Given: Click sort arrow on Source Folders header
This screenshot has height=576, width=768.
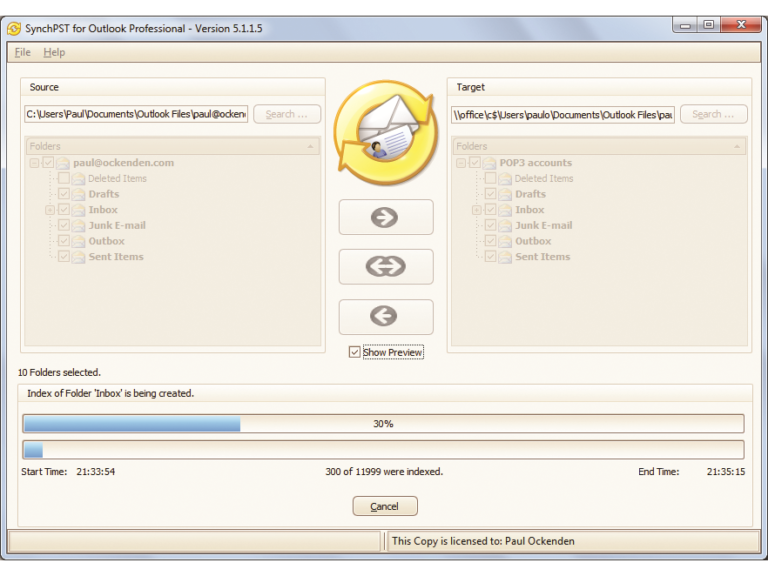Looking at the screenshot, I should point(310,146).
